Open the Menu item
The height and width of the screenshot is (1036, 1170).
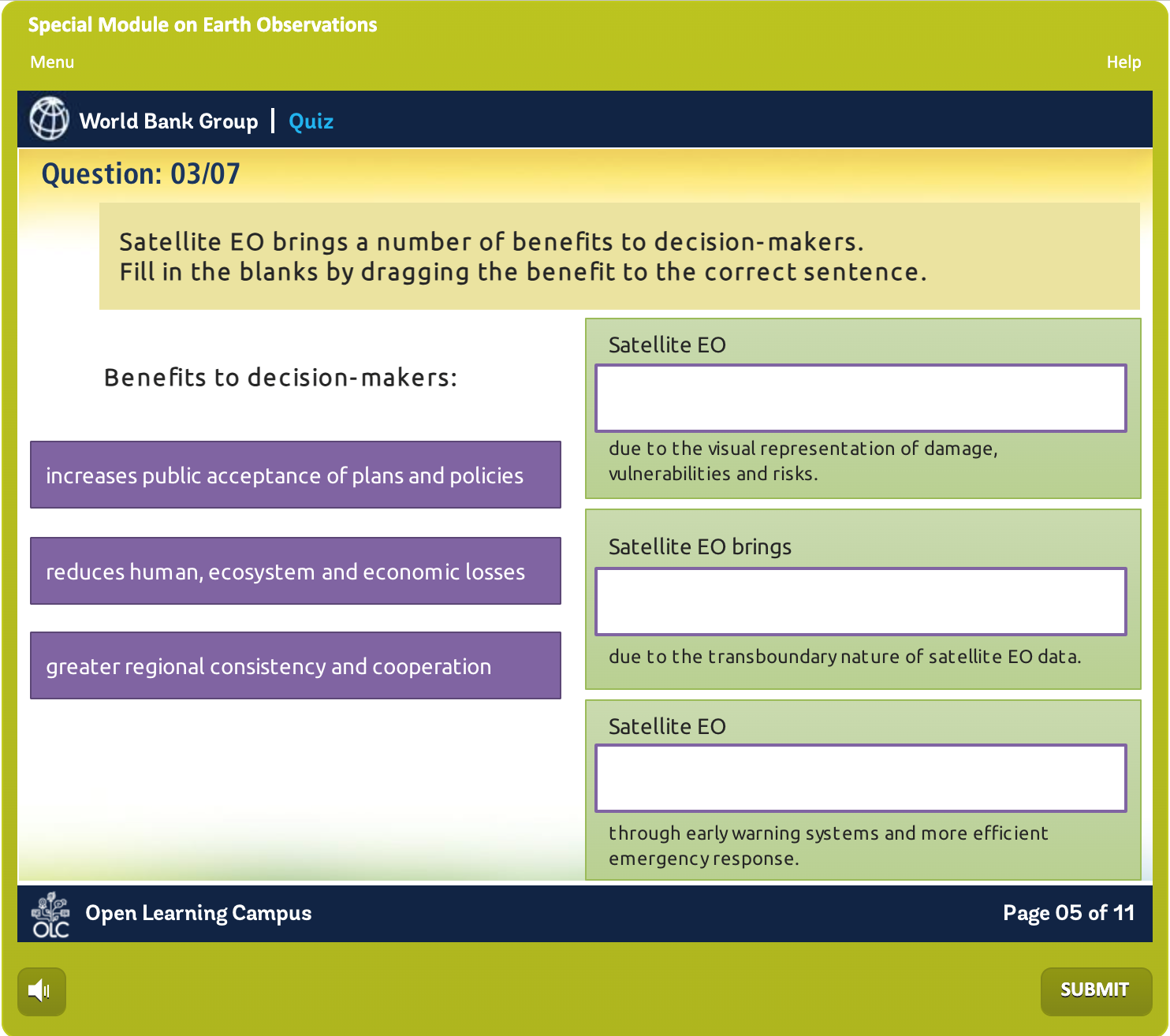coord(51,61)
